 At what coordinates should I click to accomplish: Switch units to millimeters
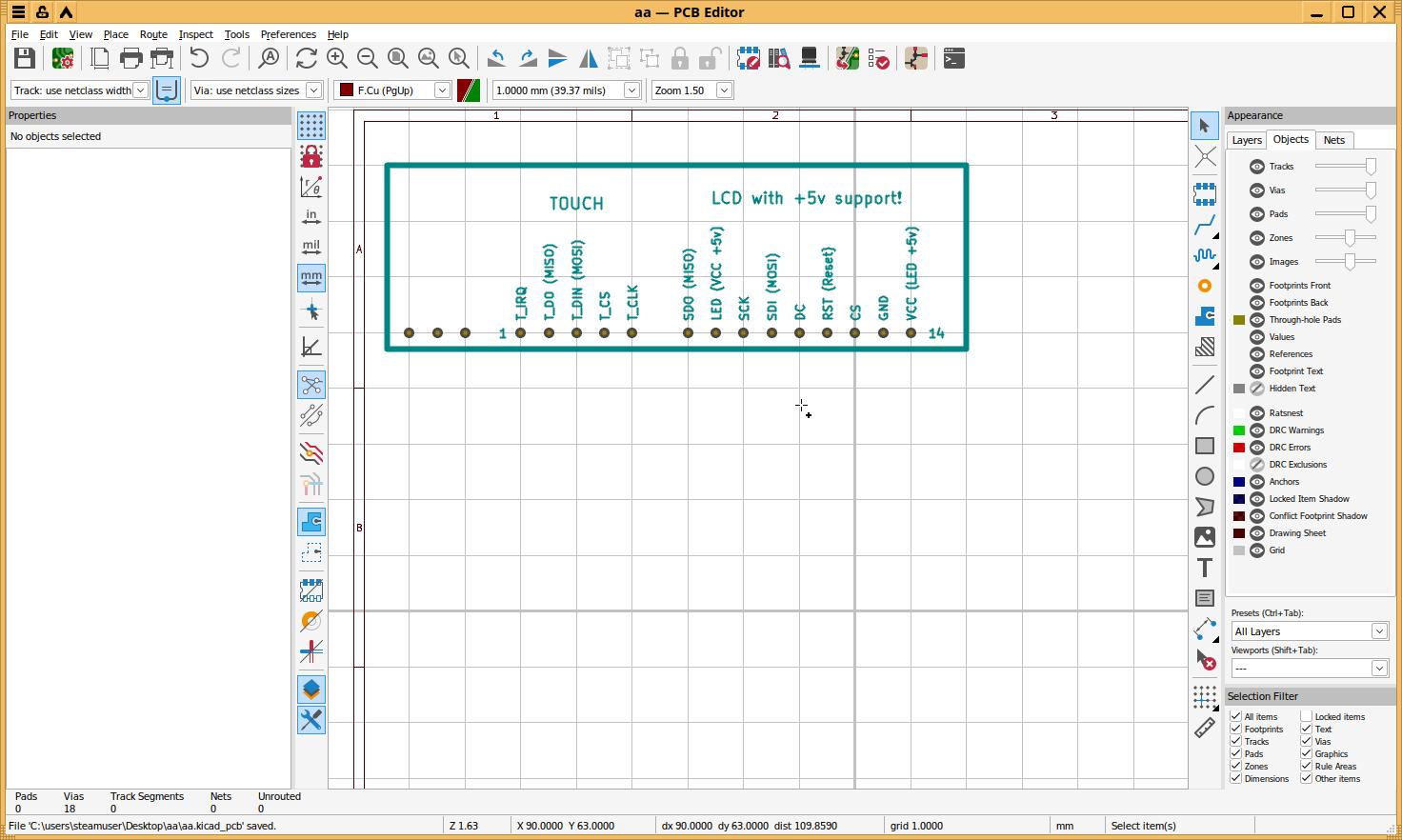coord(311,278)
